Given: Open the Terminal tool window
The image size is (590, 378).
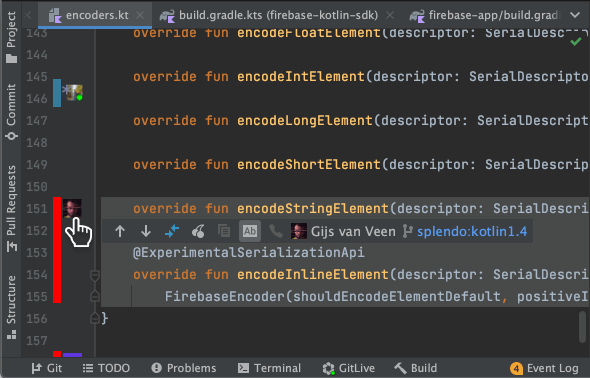Looking at the screenshot, I should [x=269, y=368].
